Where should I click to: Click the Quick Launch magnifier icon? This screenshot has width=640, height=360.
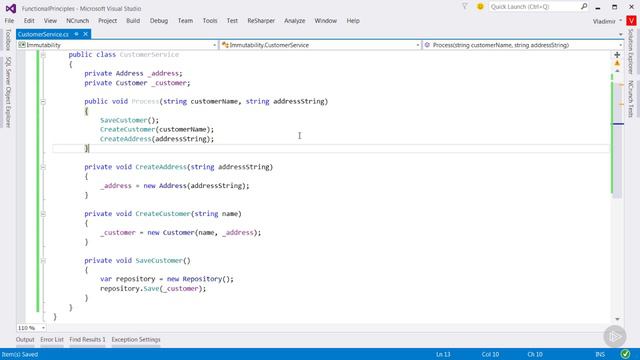tap(584, 7)
